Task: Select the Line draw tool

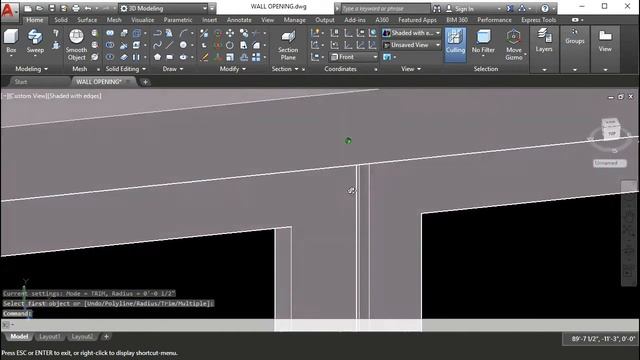Action: point(169,45)
